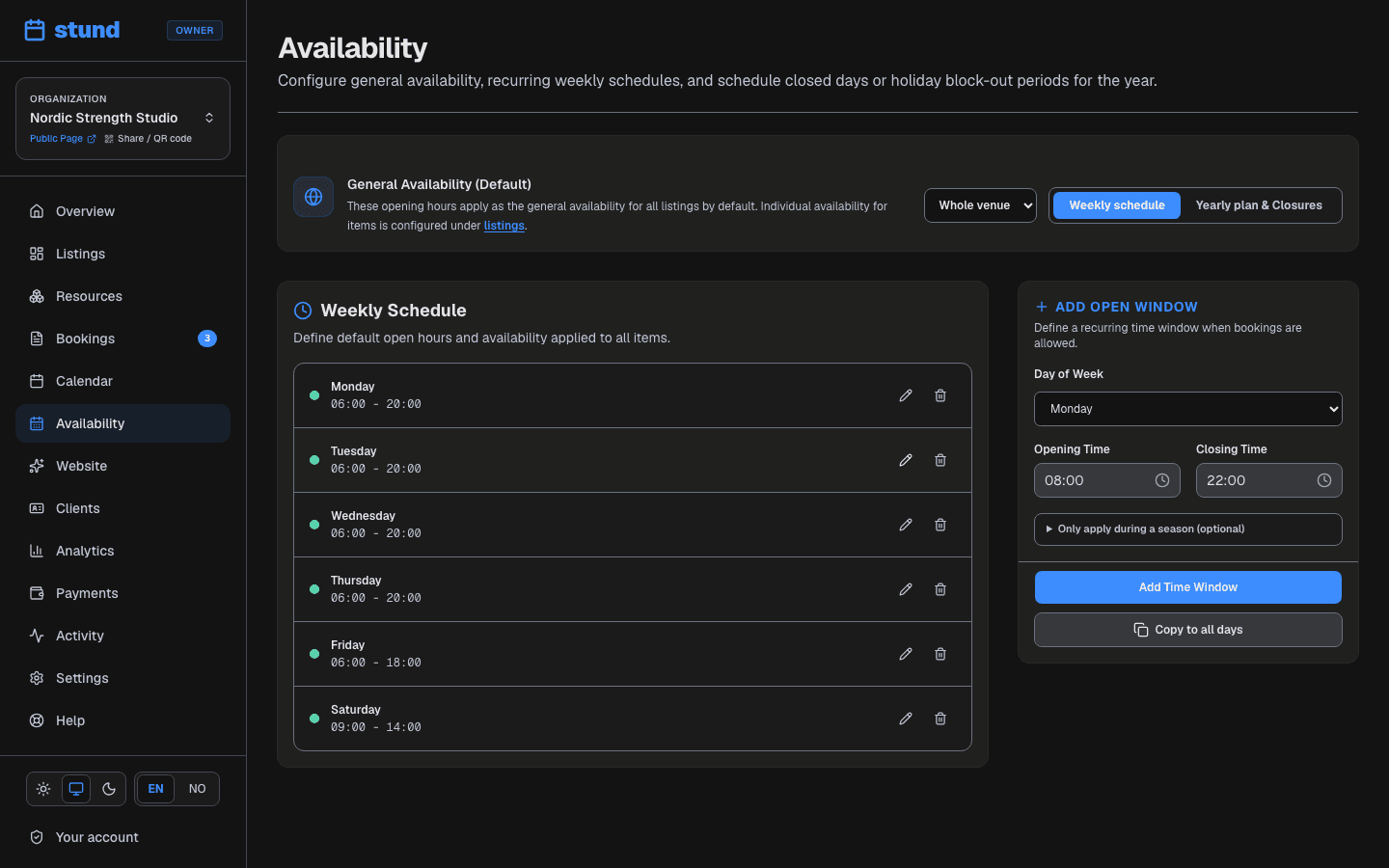Select system theme monitor icon
Screen dimensions: 1389x868
(x=76, y=789)
